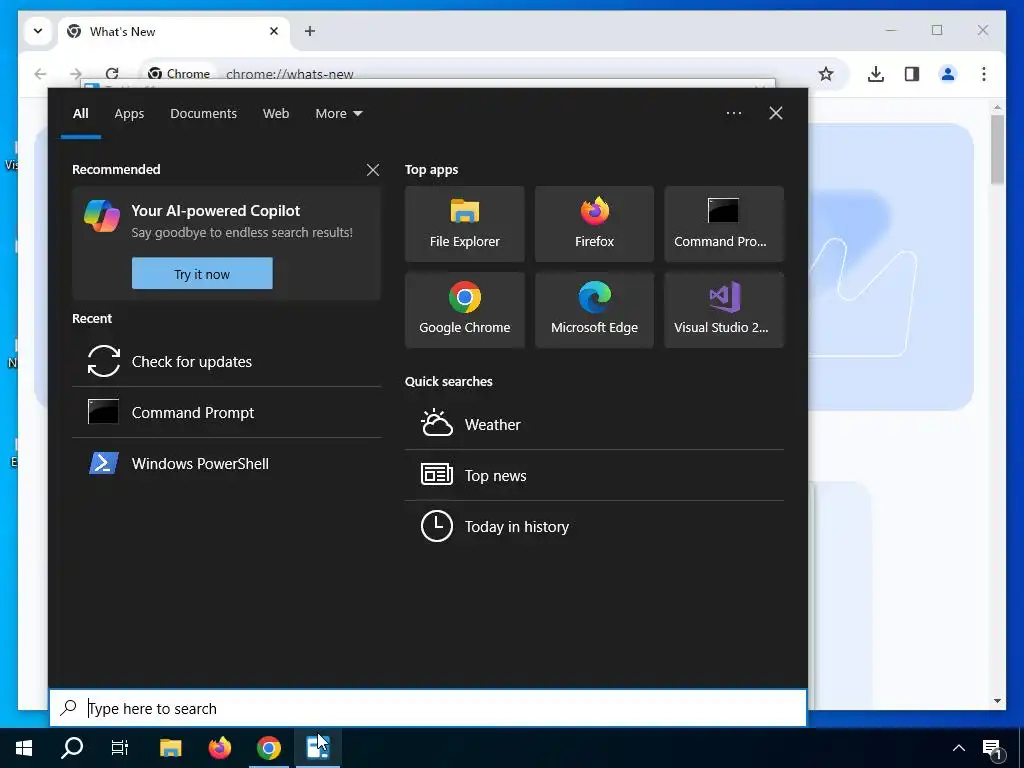Select the Weather quick search
The width and height of the screenshot is (1024, 768).
pos(594,424)
